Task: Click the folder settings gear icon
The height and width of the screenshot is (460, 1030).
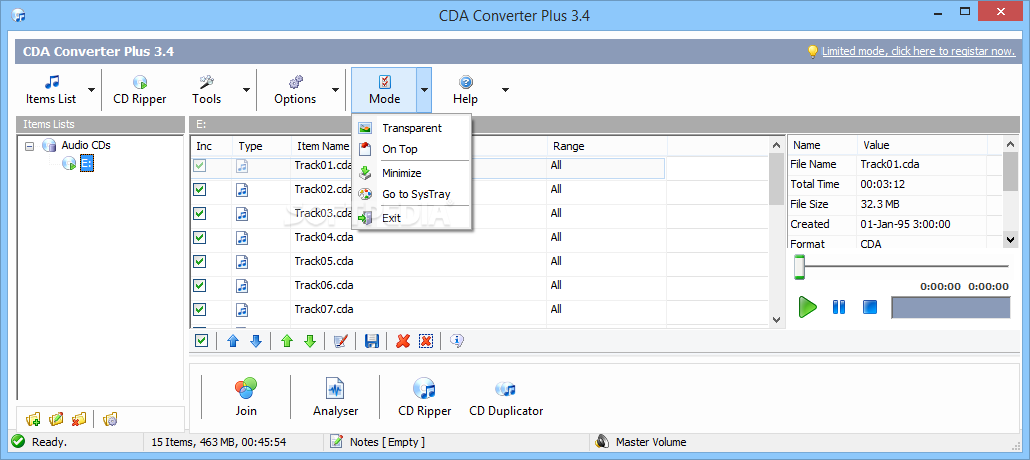Action: [110, 419]
